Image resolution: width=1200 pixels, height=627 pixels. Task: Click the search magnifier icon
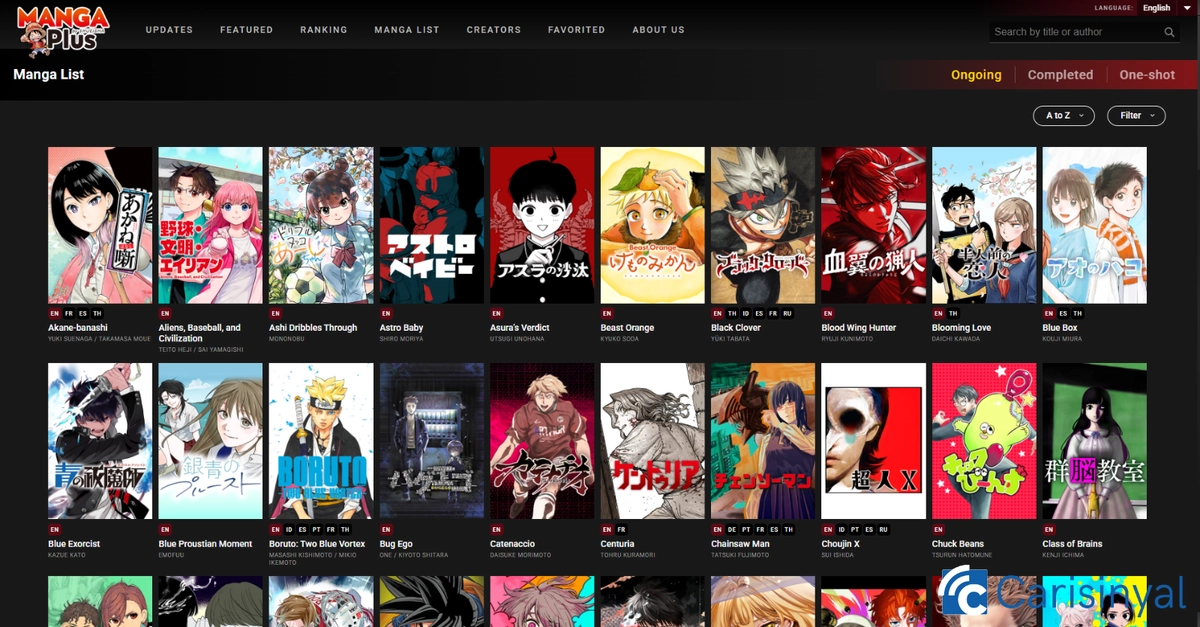point(1170,32)
